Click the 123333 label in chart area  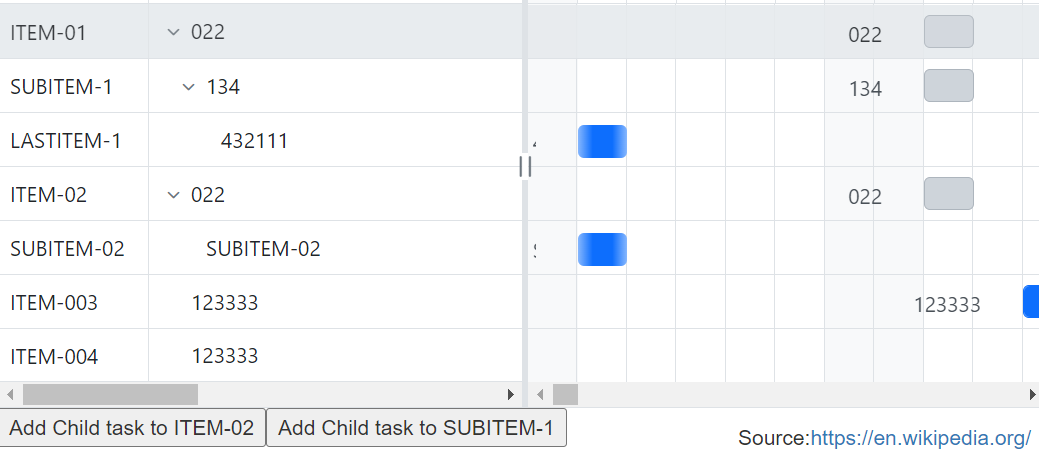tap(946, 305)
